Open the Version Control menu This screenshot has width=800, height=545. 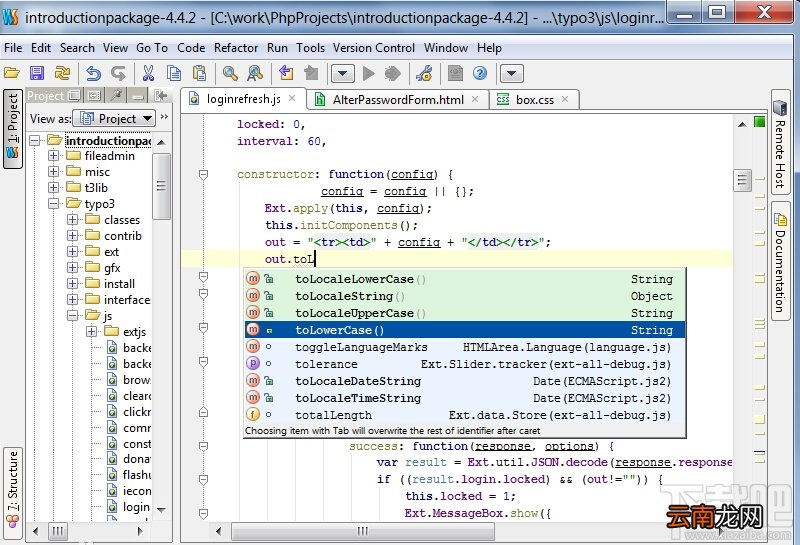(x=373, y=48)
